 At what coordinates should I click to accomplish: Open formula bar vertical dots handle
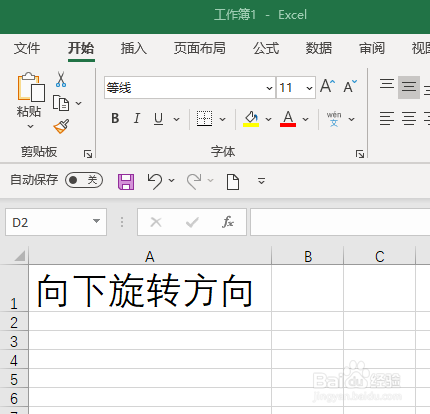pos(122,222)
